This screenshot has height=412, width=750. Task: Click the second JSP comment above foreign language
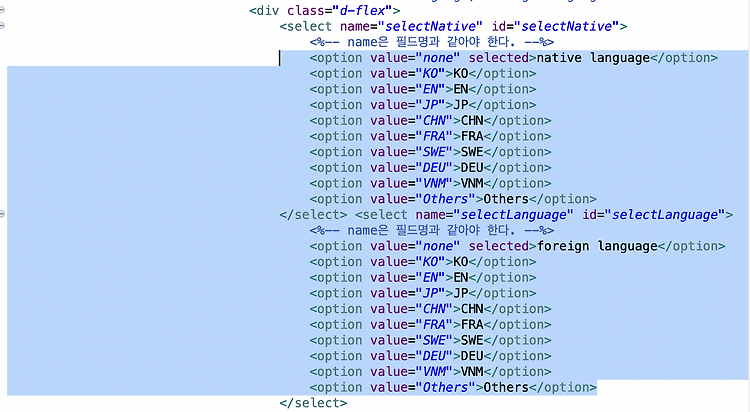tap(431, 230)
